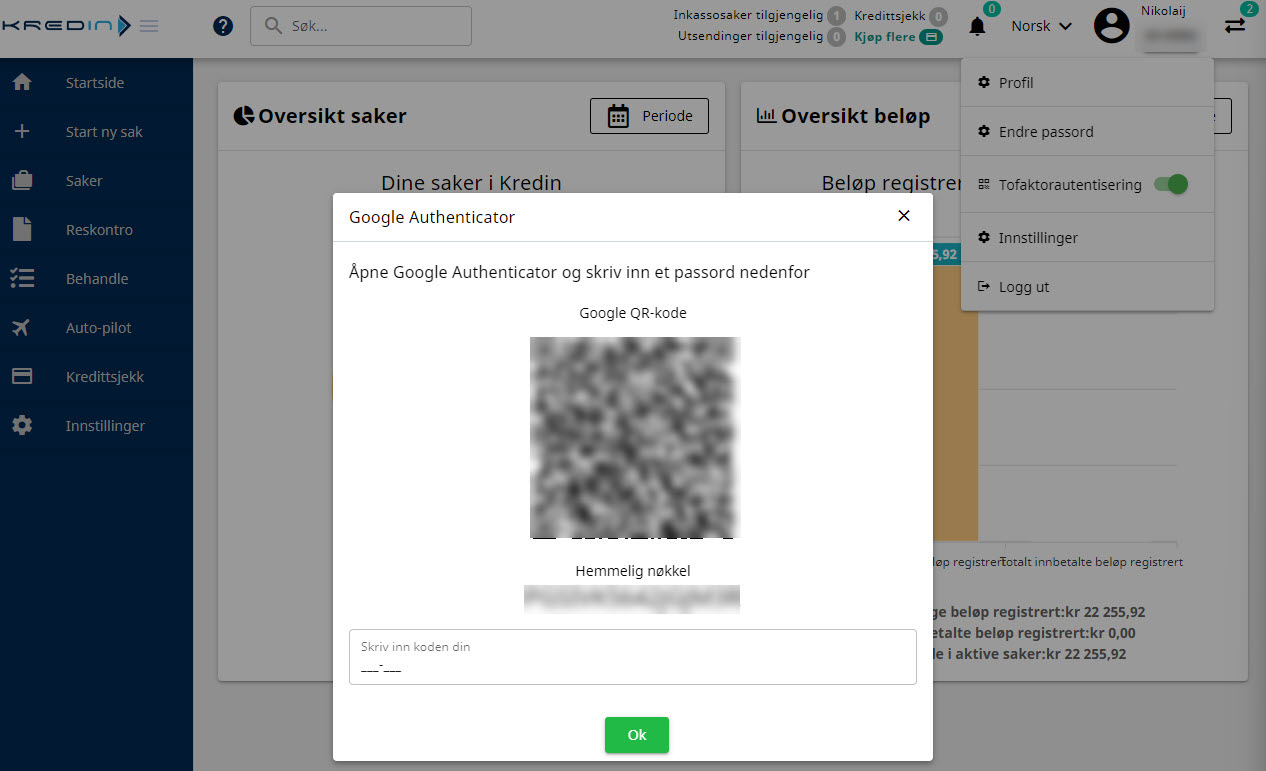
Task: Click the blurred Google QR code image
Action: point(634,438)
